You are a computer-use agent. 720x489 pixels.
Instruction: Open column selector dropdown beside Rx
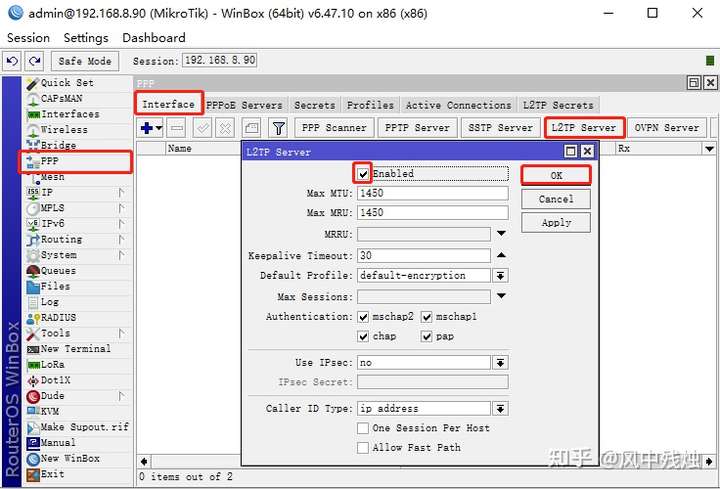click(709, 149)
